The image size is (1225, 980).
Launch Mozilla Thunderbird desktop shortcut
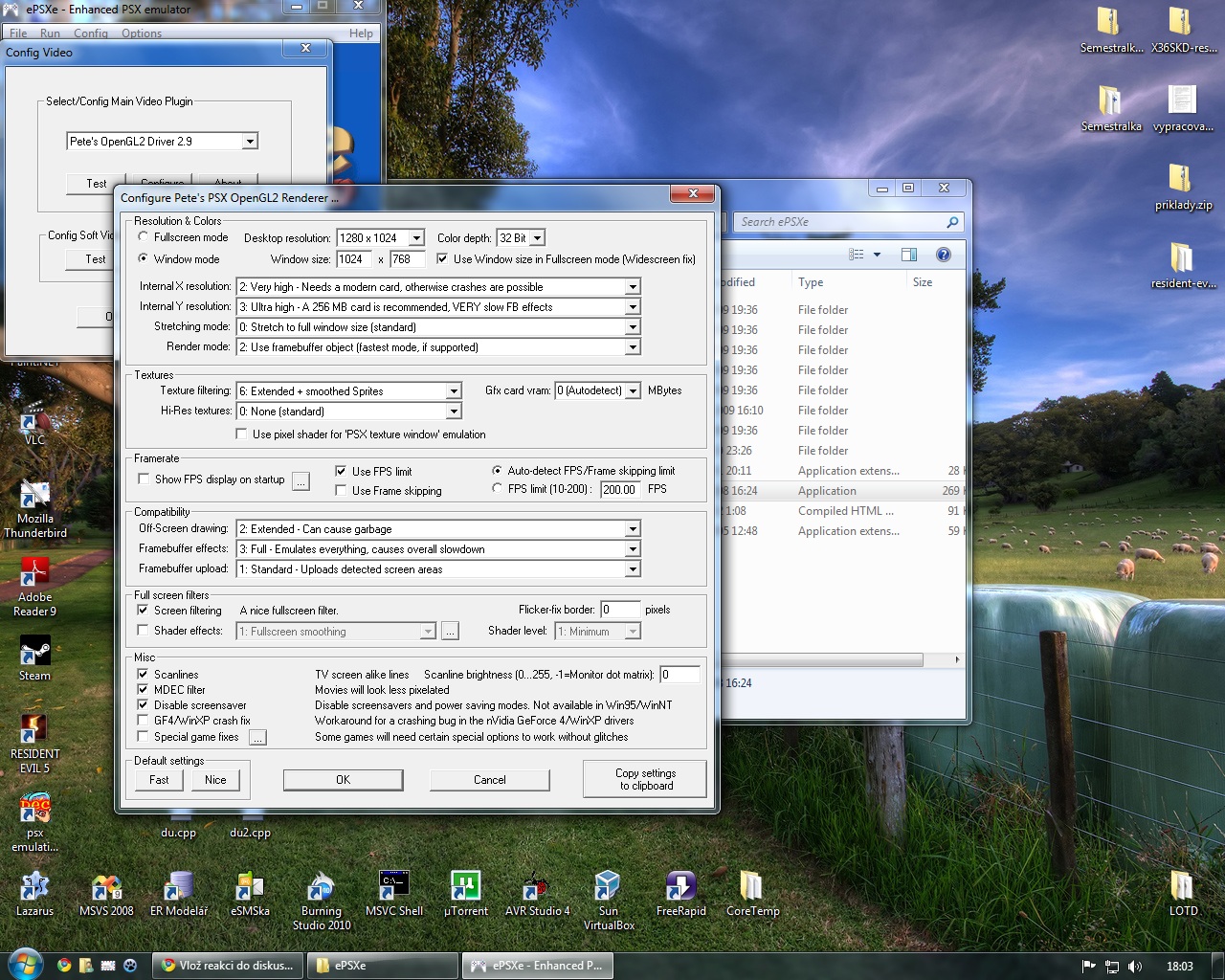tap(34, 509)
